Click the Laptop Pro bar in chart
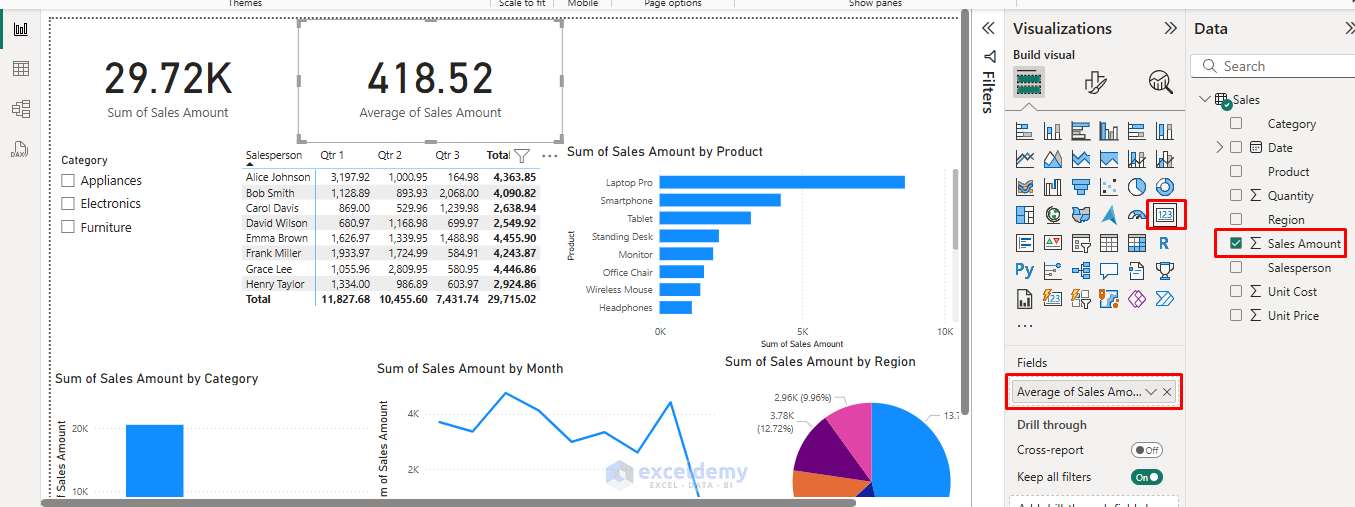 pyautogui.click(x=782, y=182)
